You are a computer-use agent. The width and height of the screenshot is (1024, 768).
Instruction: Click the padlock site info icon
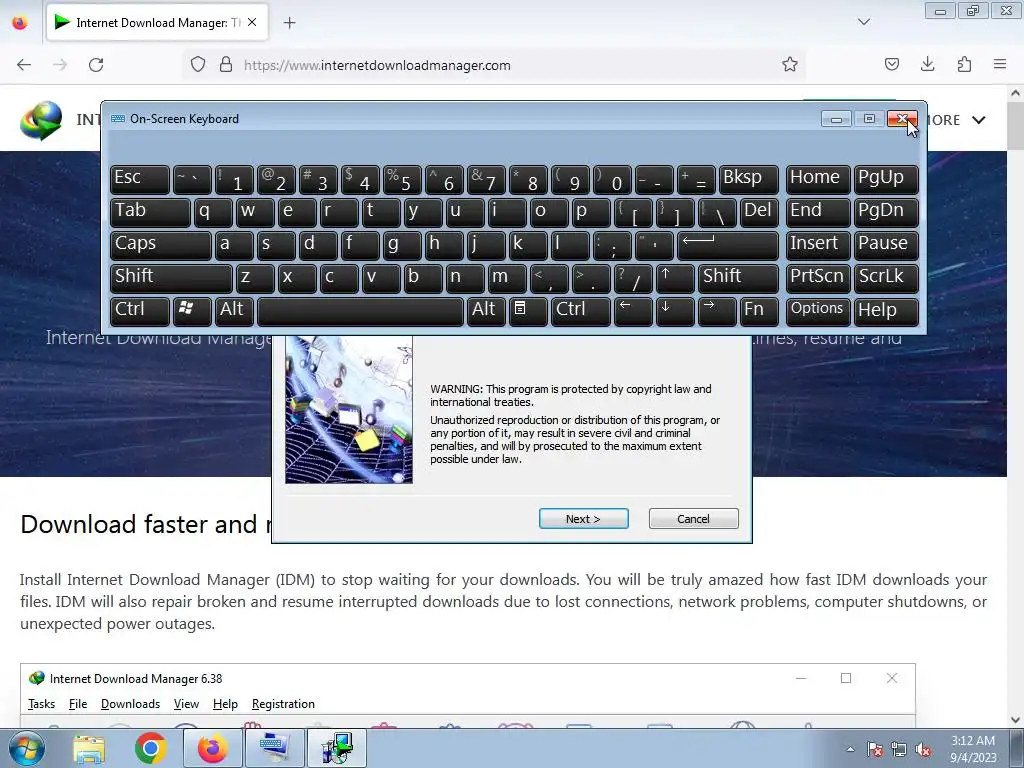click(226, 65)
